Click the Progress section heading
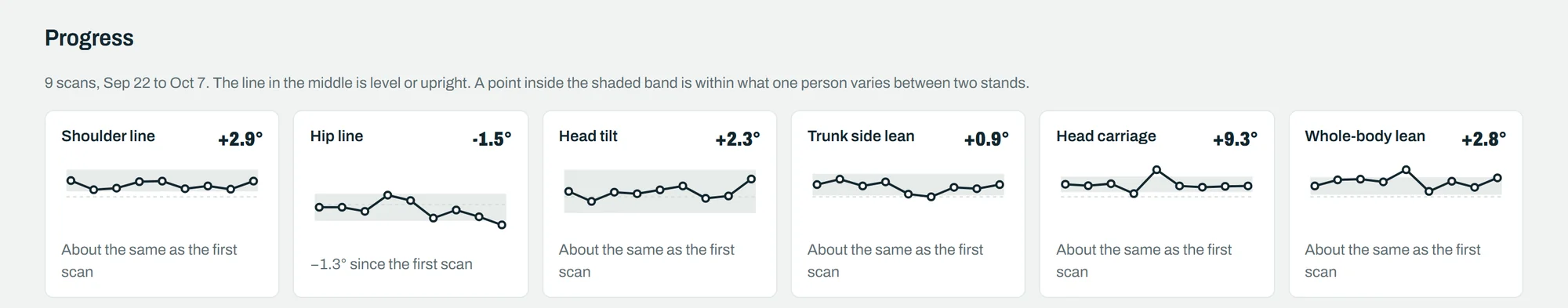This screenshot has width=1568, height=308. (x=89, y=38)
